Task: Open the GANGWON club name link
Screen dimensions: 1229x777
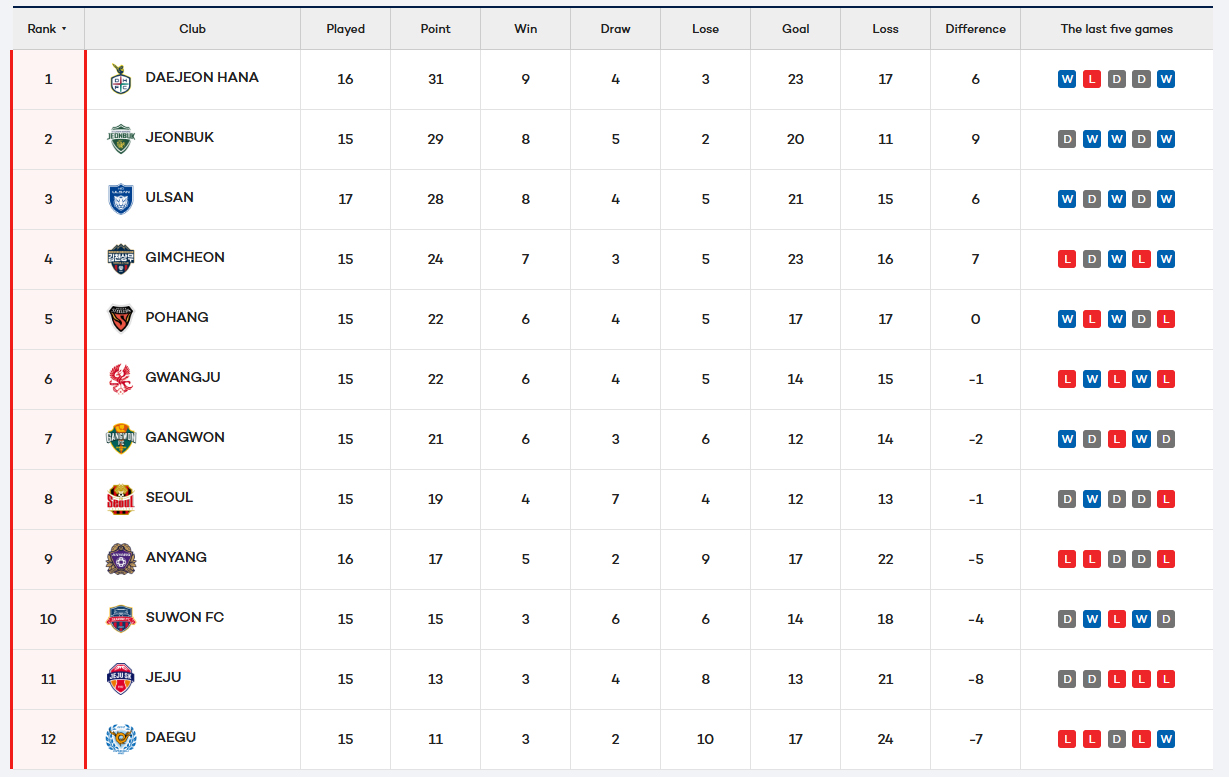Action: click(x=184, y=437)
